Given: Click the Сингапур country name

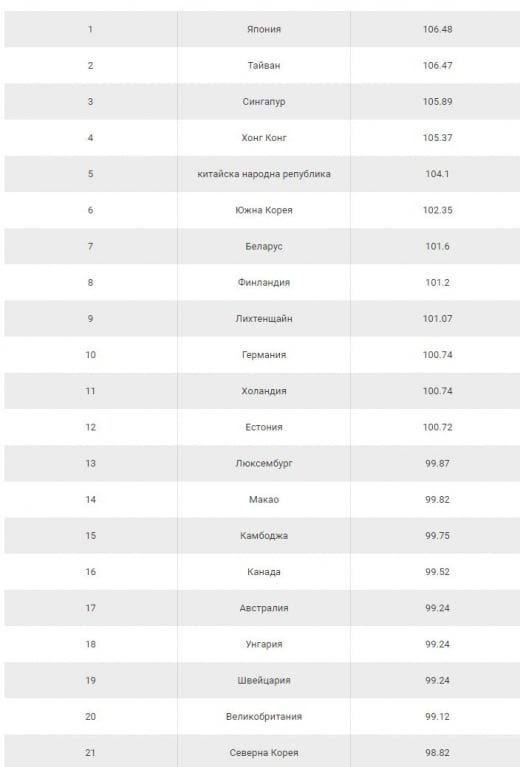Looking at the screenshot, I should [x=264, y=102].
